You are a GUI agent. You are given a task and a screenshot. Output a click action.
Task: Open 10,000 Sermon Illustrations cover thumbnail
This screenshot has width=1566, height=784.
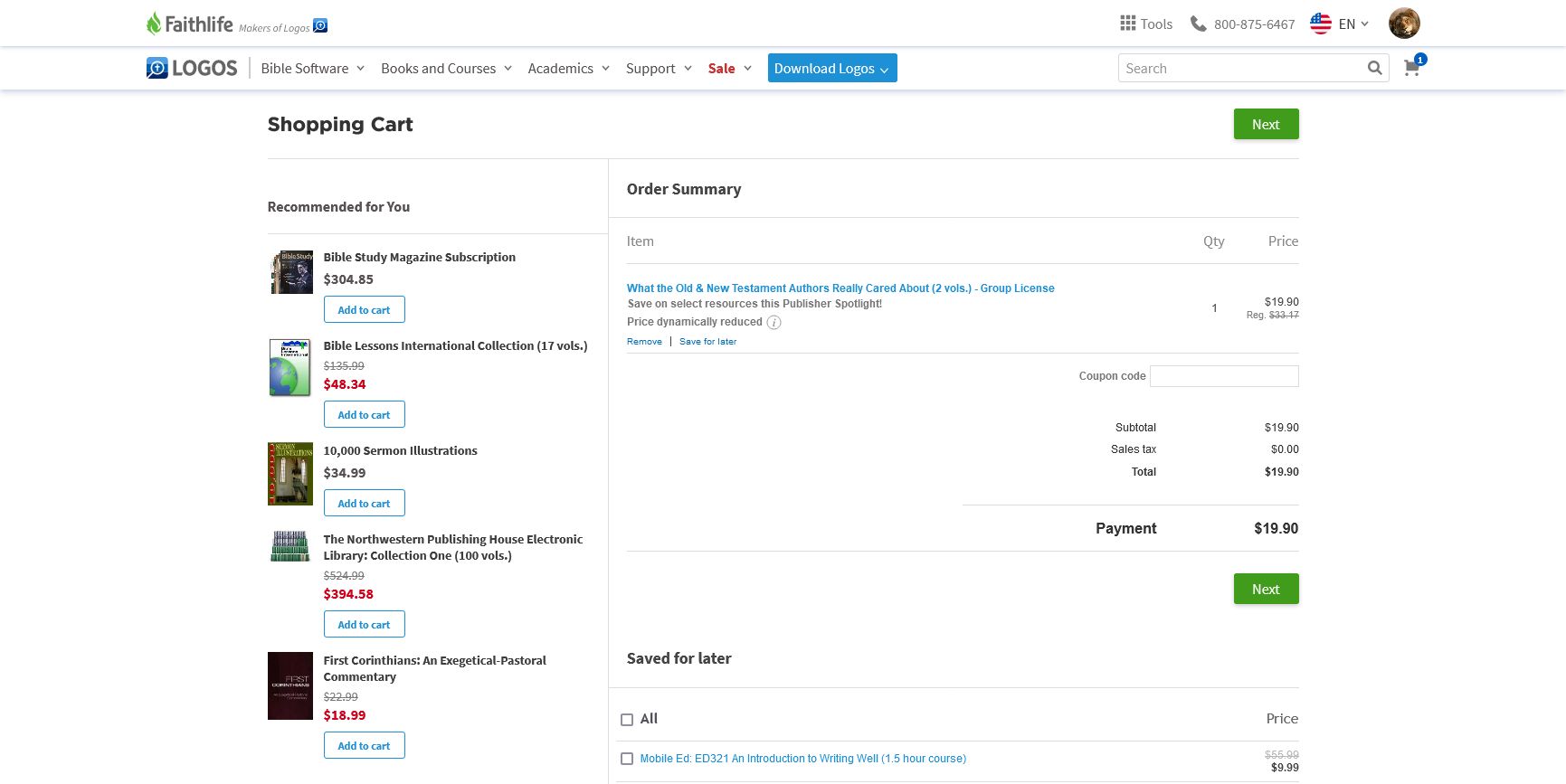(x=290, y=474)
